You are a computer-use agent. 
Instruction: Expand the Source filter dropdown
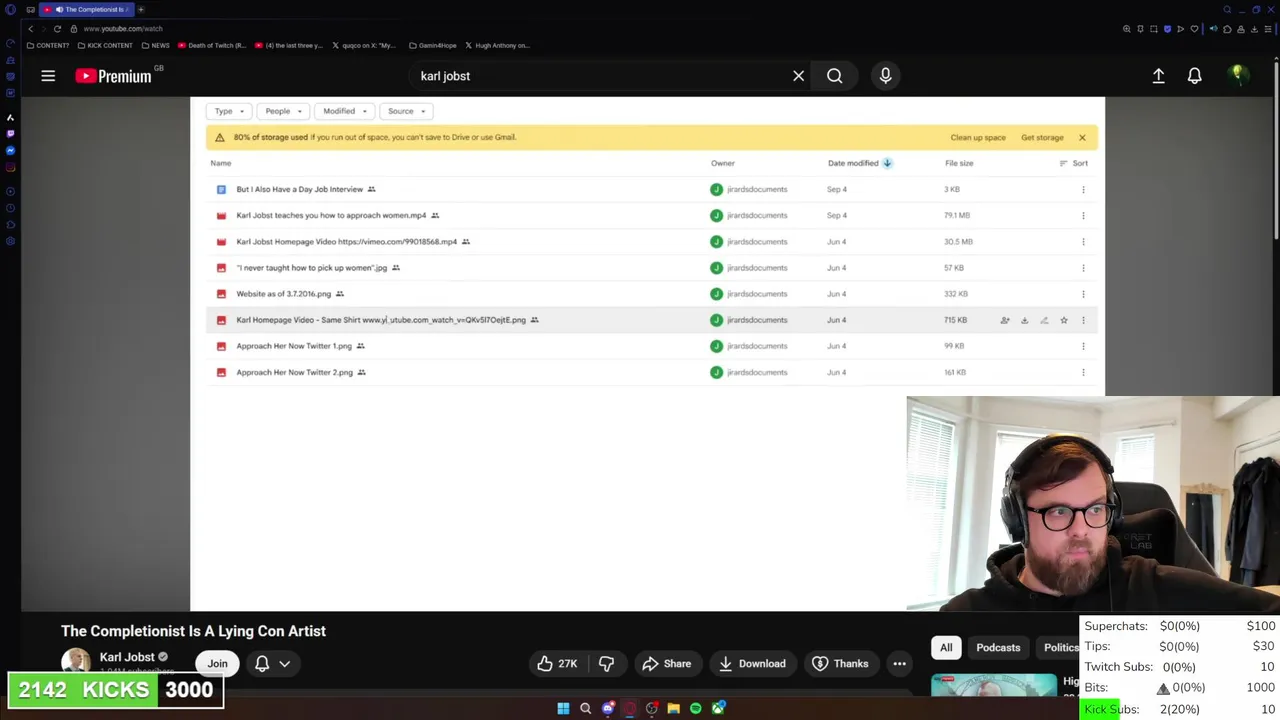coord(406,111)
